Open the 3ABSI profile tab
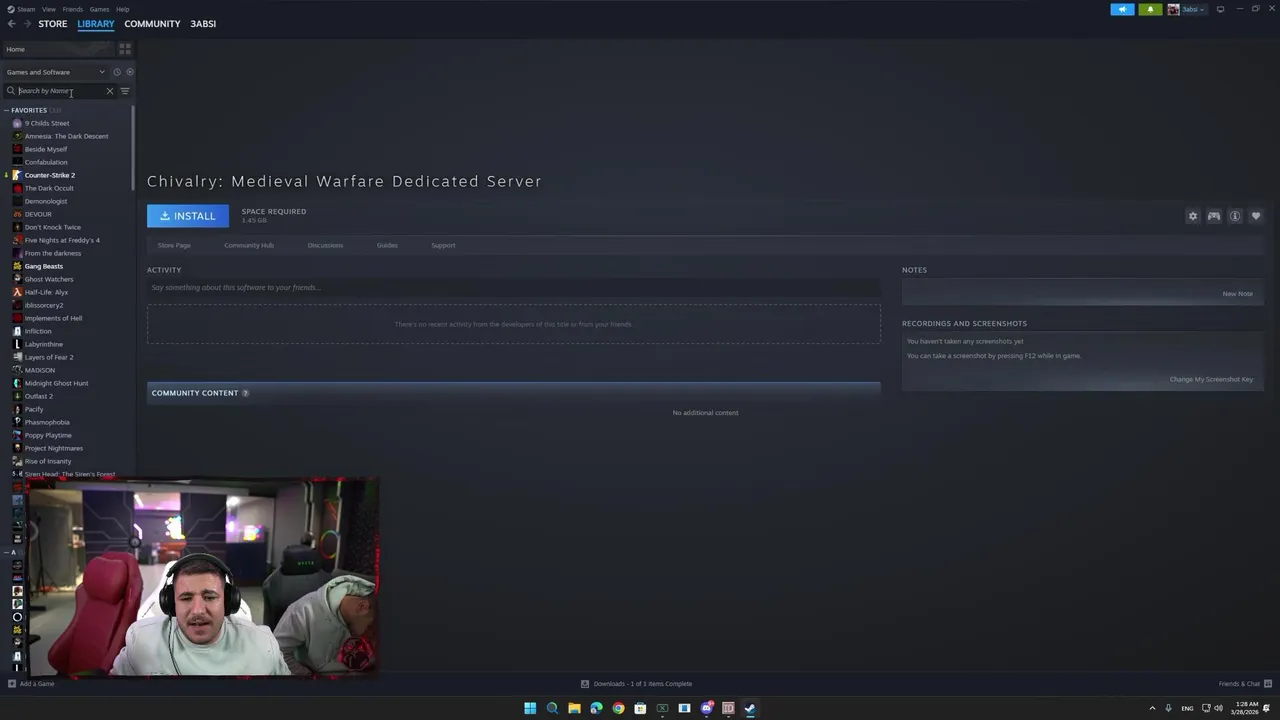Image resolution: width=1280 pixels, height=720 pixels. pos(203,24)
